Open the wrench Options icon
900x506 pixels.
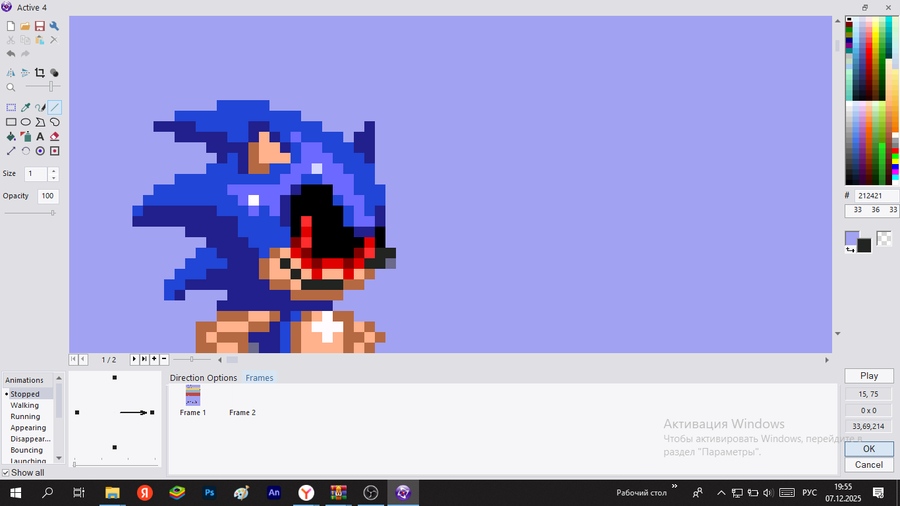pyautogui.click(x=54, y=26)
